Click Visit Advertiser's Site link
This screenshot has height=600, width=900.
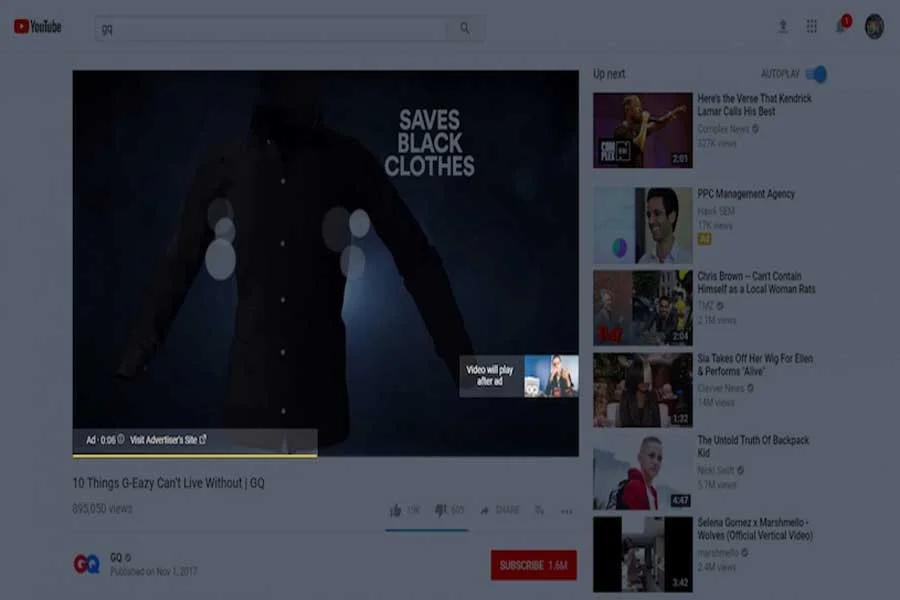pyautogui.click(x=168, y=439)
